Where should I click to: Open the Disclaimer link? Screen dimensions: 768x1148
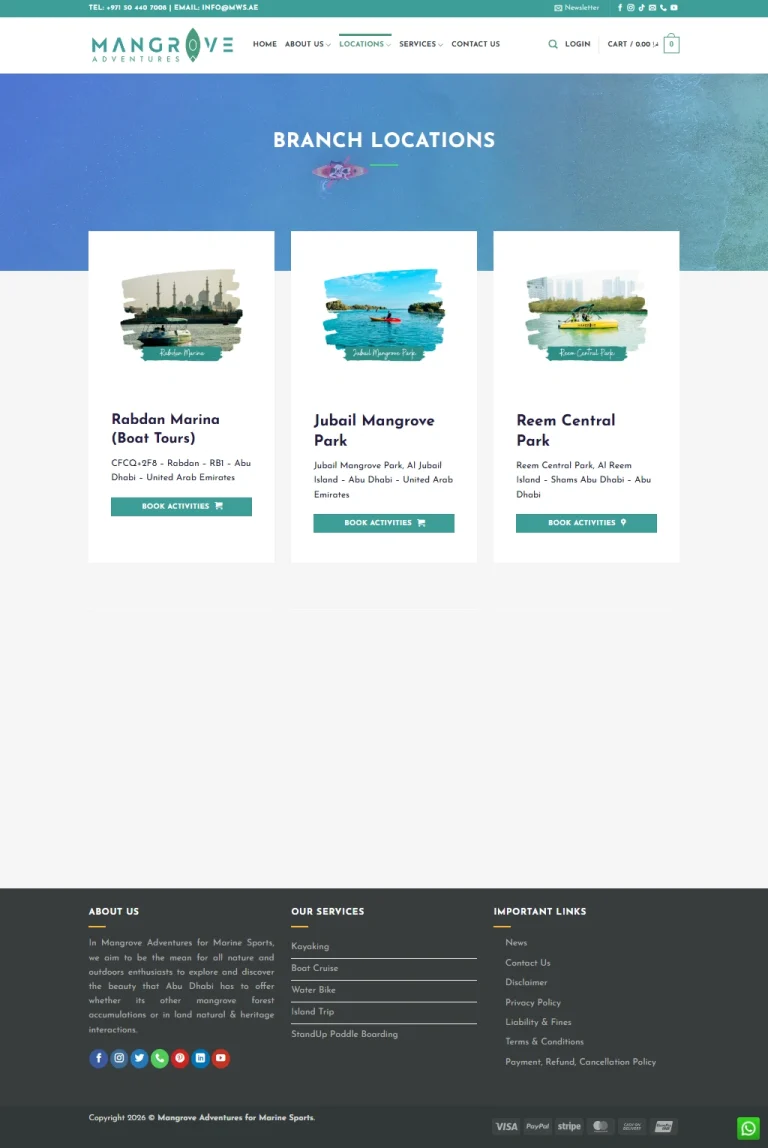point(526,983)
